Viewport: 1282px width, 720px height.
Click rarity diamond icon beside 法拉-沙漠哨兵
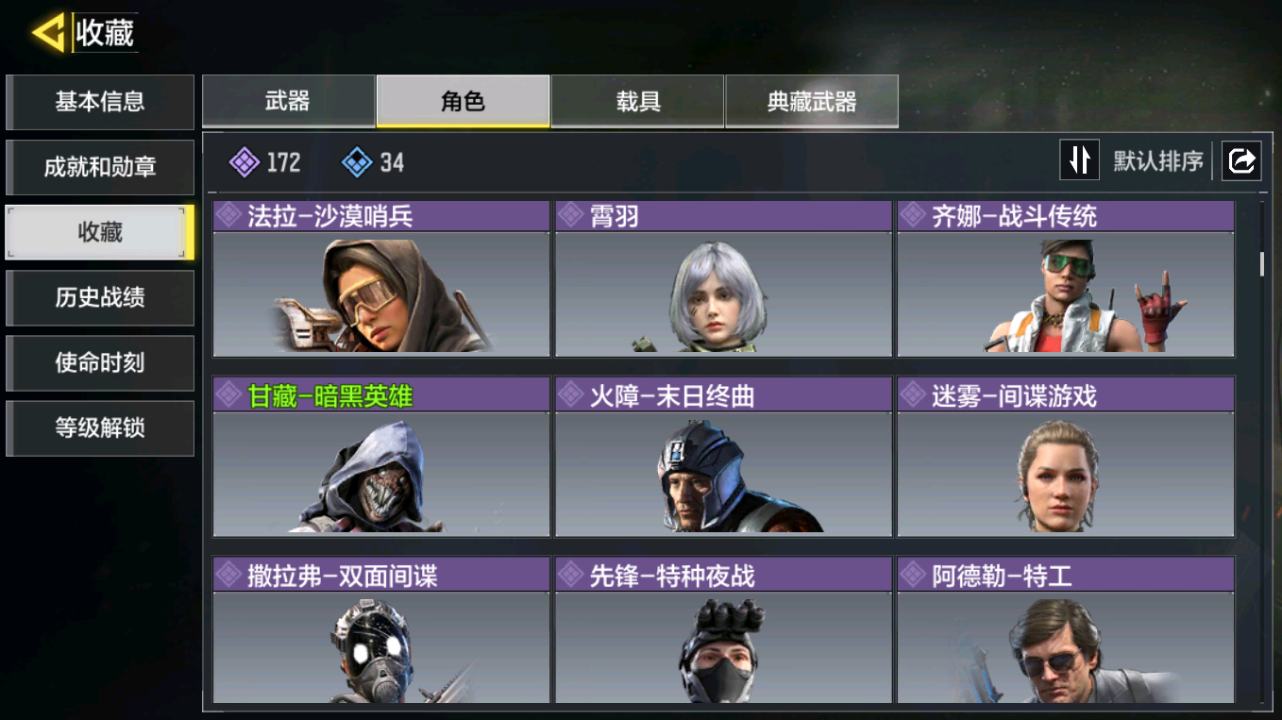tap(228, 216)
